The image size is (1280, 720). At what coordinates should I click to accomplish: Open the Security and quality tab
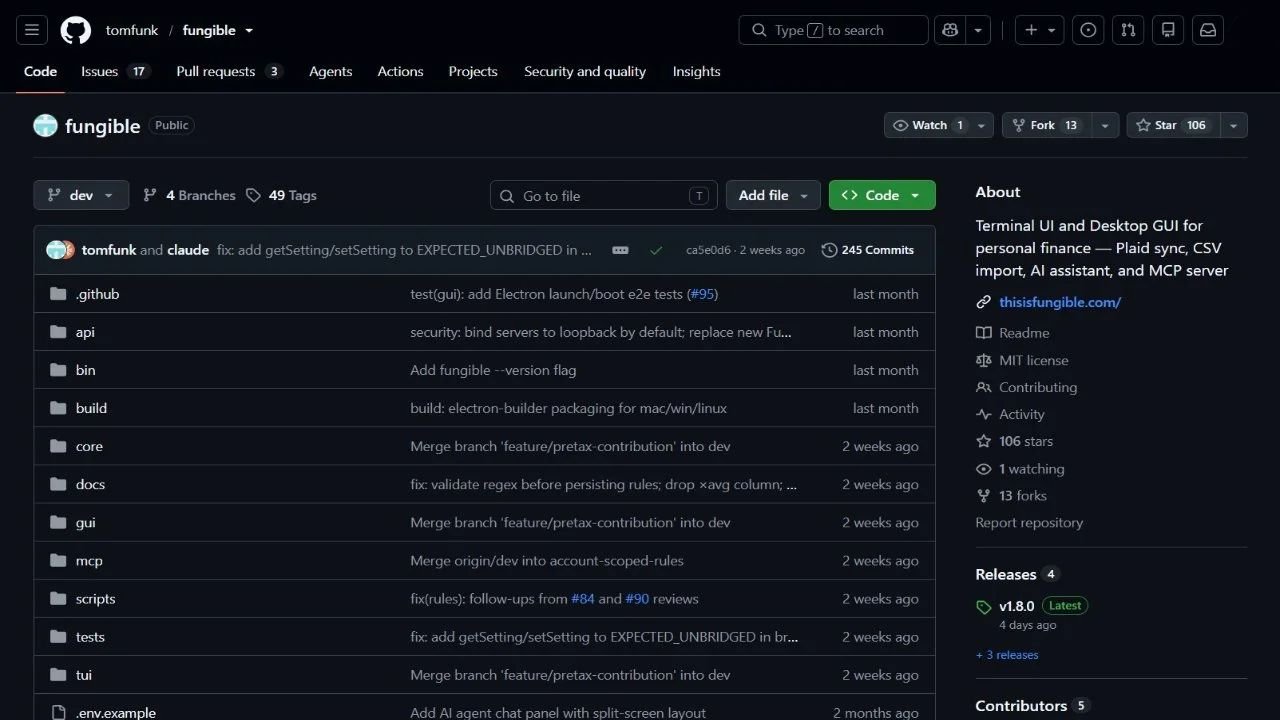tap(585, 71)
